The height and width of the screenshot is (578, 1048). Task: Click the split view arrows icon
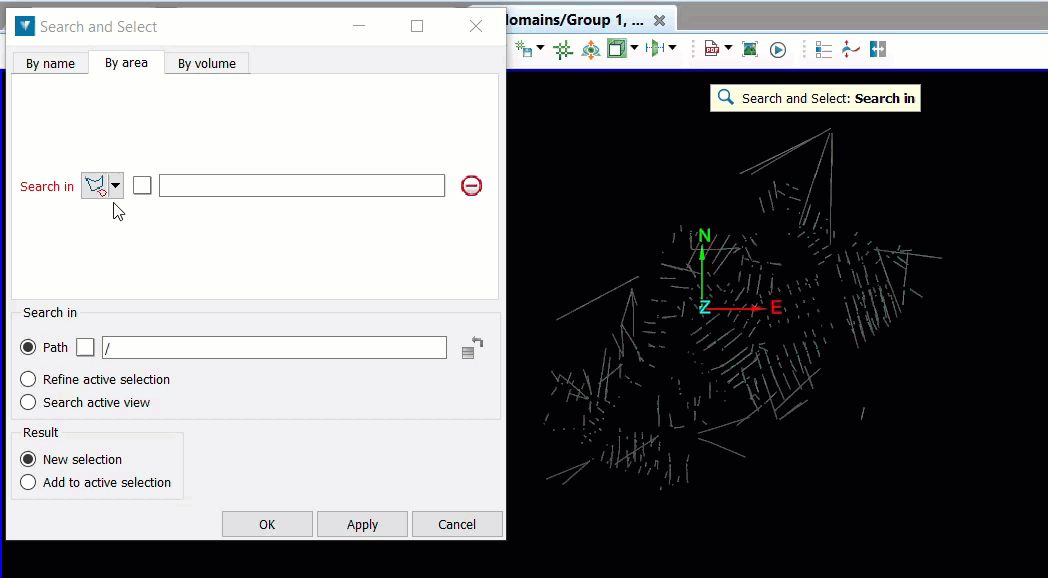(878, 49)
